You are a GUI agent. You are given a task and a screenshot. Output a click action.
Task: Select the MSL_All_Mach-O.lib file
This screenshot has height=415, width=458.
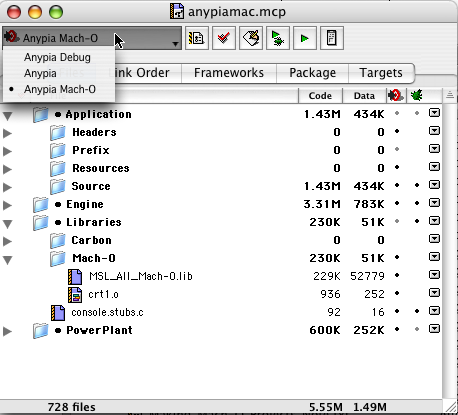click(141, 276)
